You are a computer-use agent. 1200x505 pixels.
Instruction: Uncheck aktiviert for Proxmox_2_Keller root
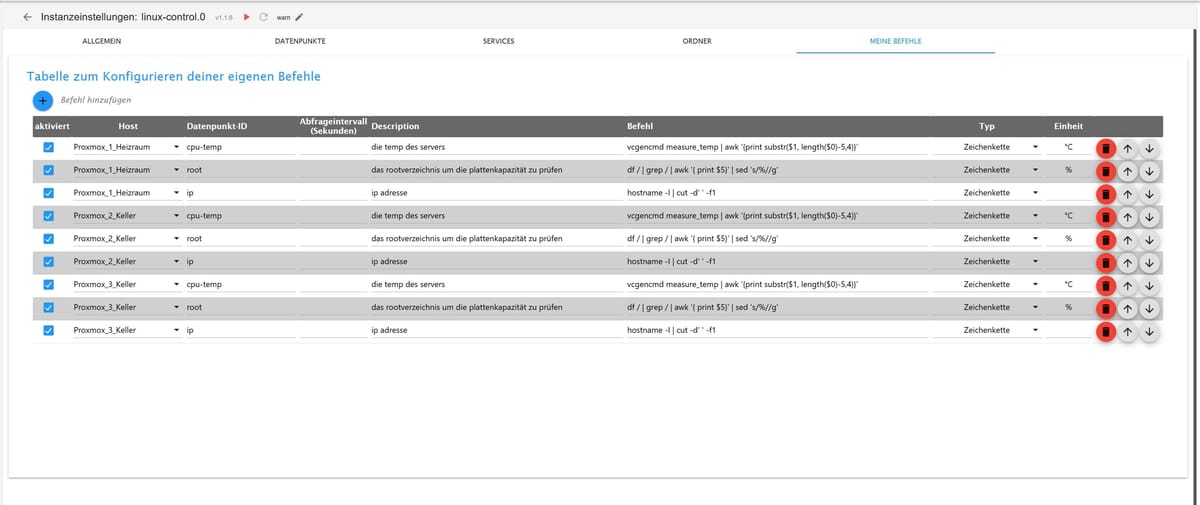point(48,239)
